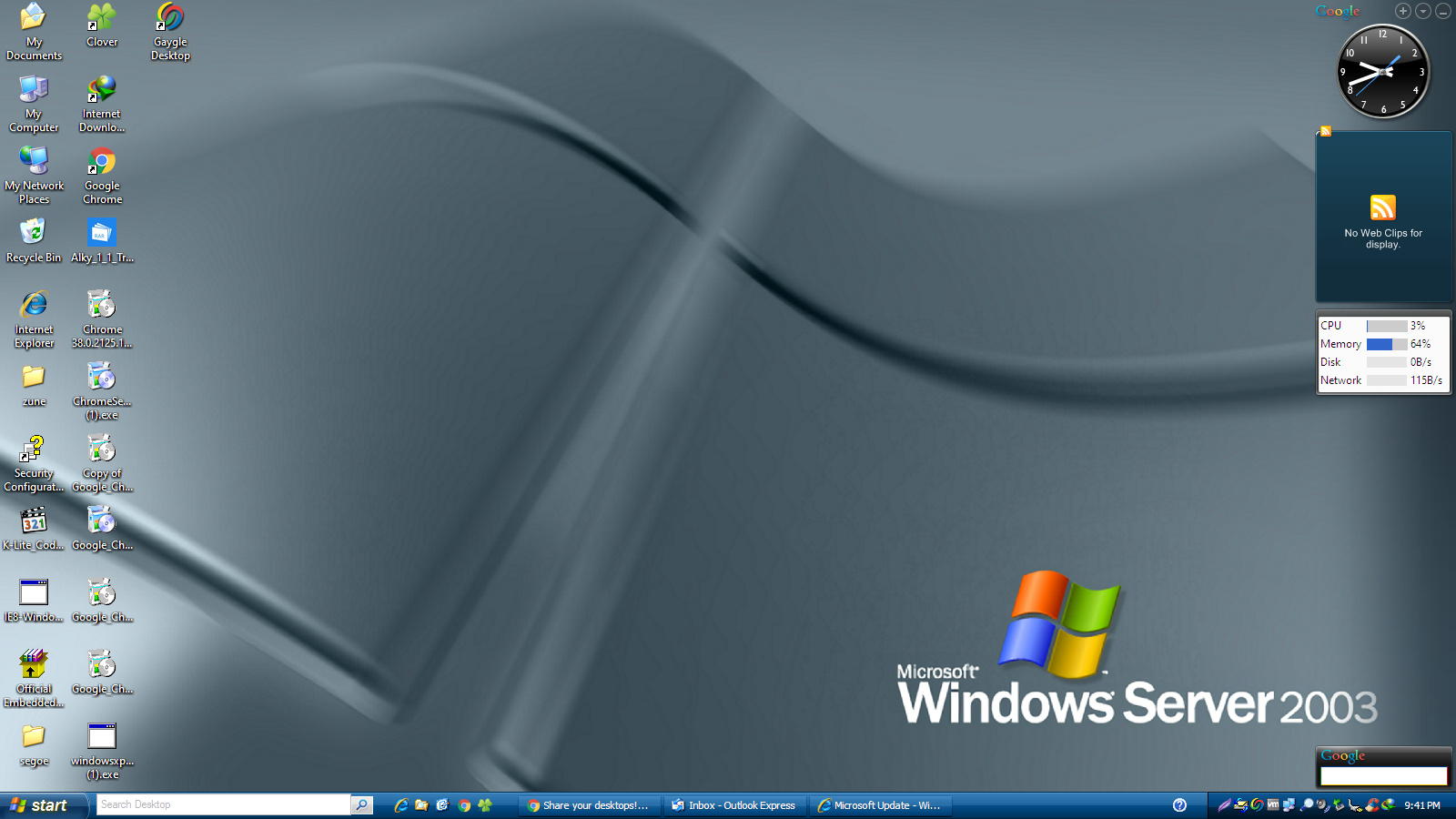Open the Google sidebar options dropdown
1456x819 pixels.
[x=1423, y=11]
